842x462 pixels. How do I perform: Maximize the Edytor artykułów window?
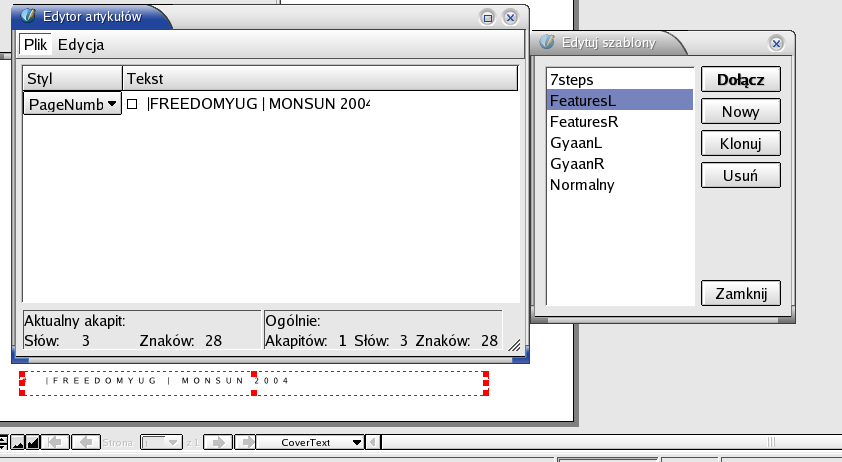click(x=488, y=17)
